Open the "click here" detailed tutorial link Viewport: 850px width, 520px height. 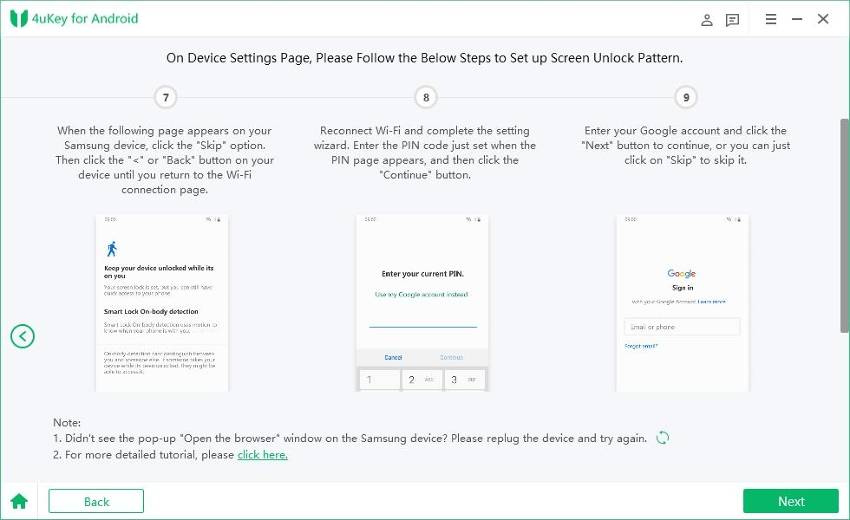[262, 455]
